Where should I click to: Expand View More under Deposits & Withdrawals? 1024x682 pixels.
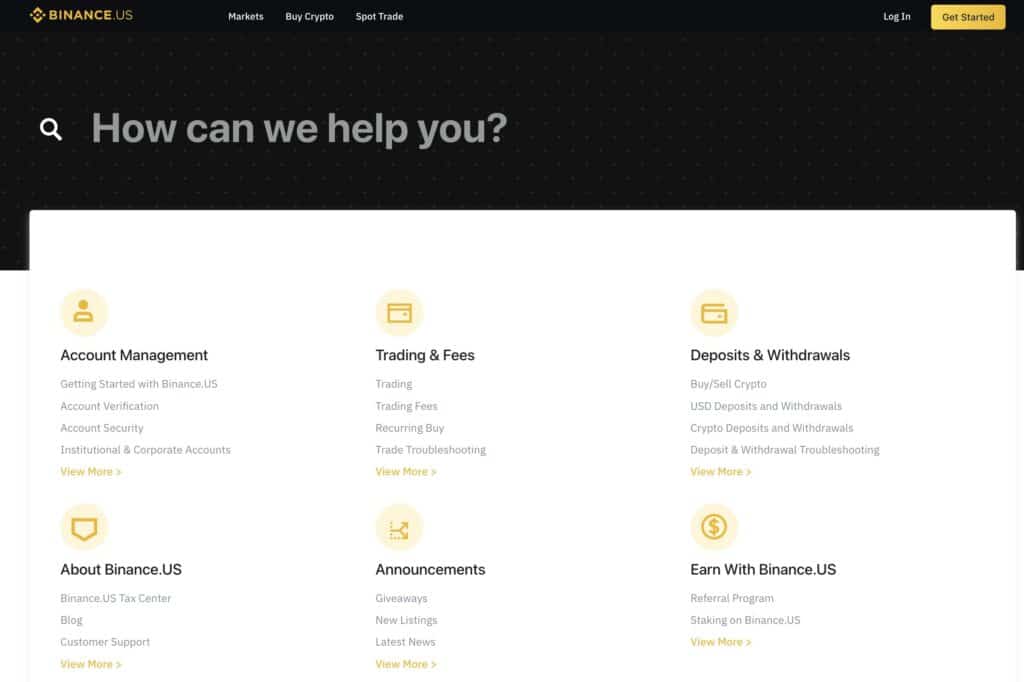pyautogui.click(x=720, y=472)
